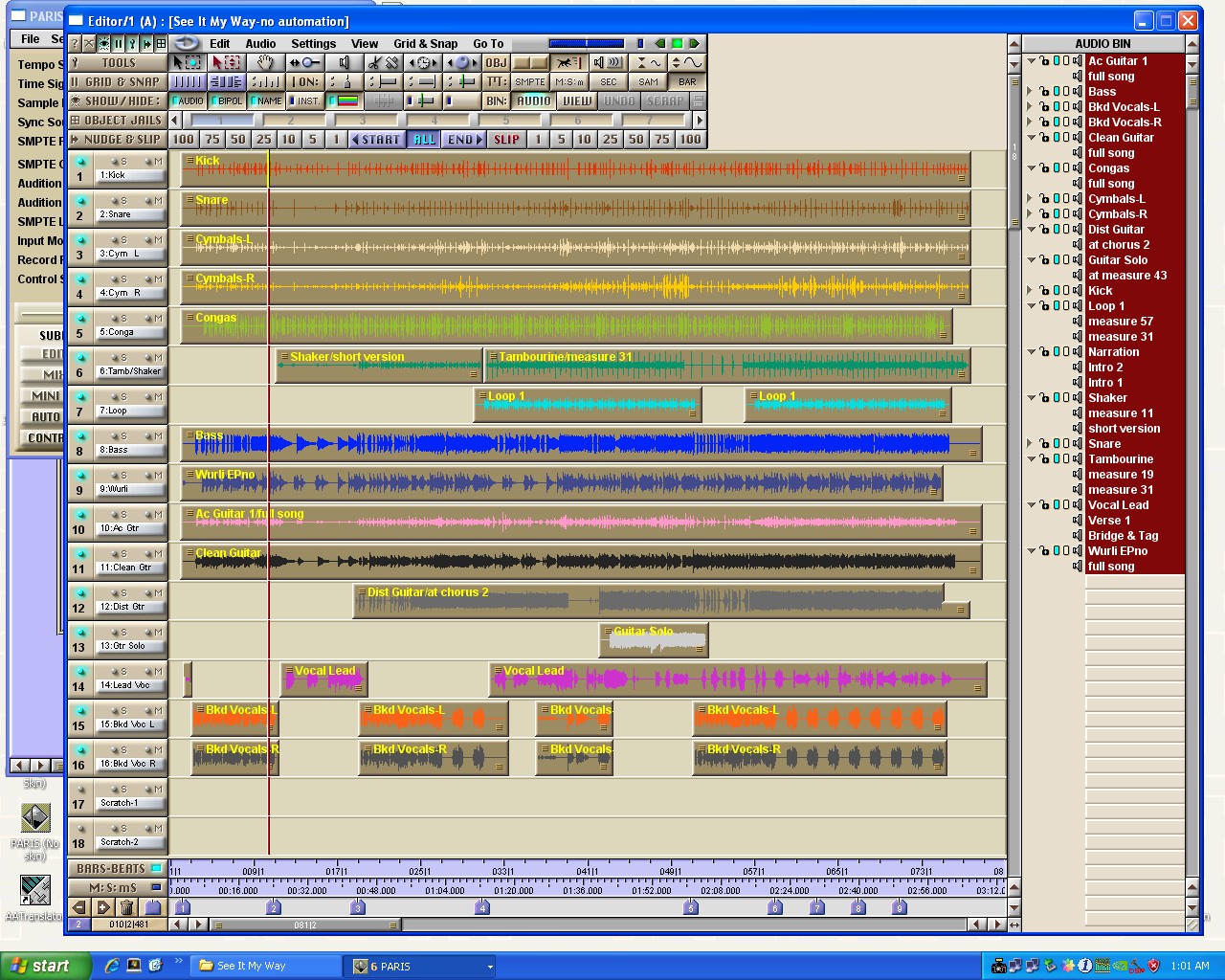Click the green stop-square transport indicator
This screenshot has height=980, width=1225.
[677, 43]
